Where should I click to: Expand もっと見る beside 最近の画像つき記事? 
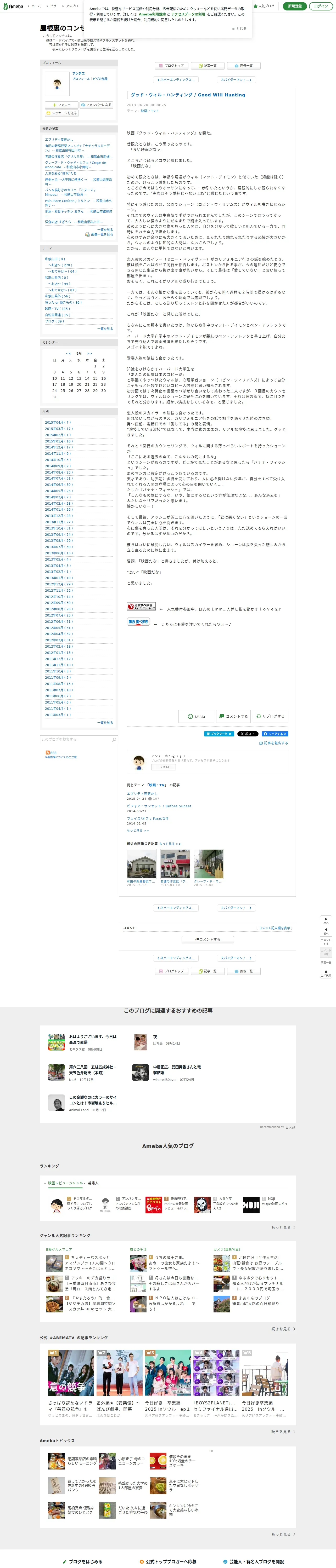[x=170, y=844]
